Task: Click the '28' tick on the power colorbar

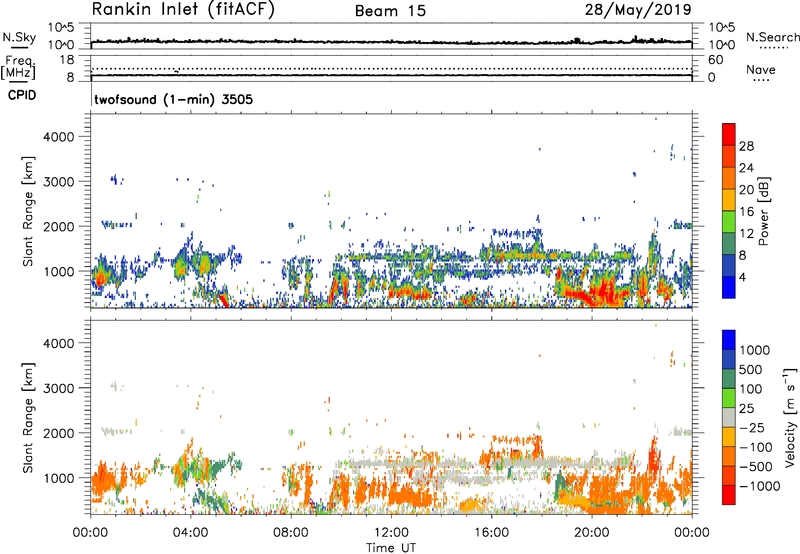Action: pyautogui.click(x=746, y=146)
